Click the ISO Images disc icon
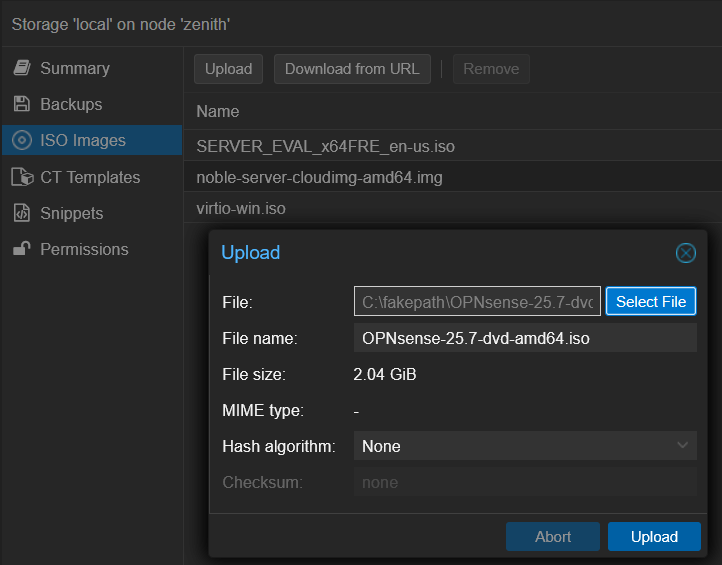 point(21,141)
